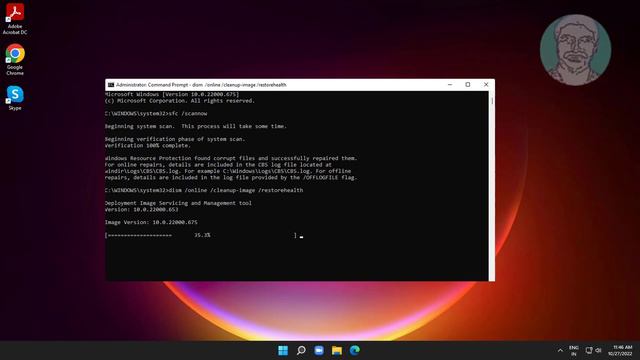Open volume control in system tray

[x=598, y=350]
